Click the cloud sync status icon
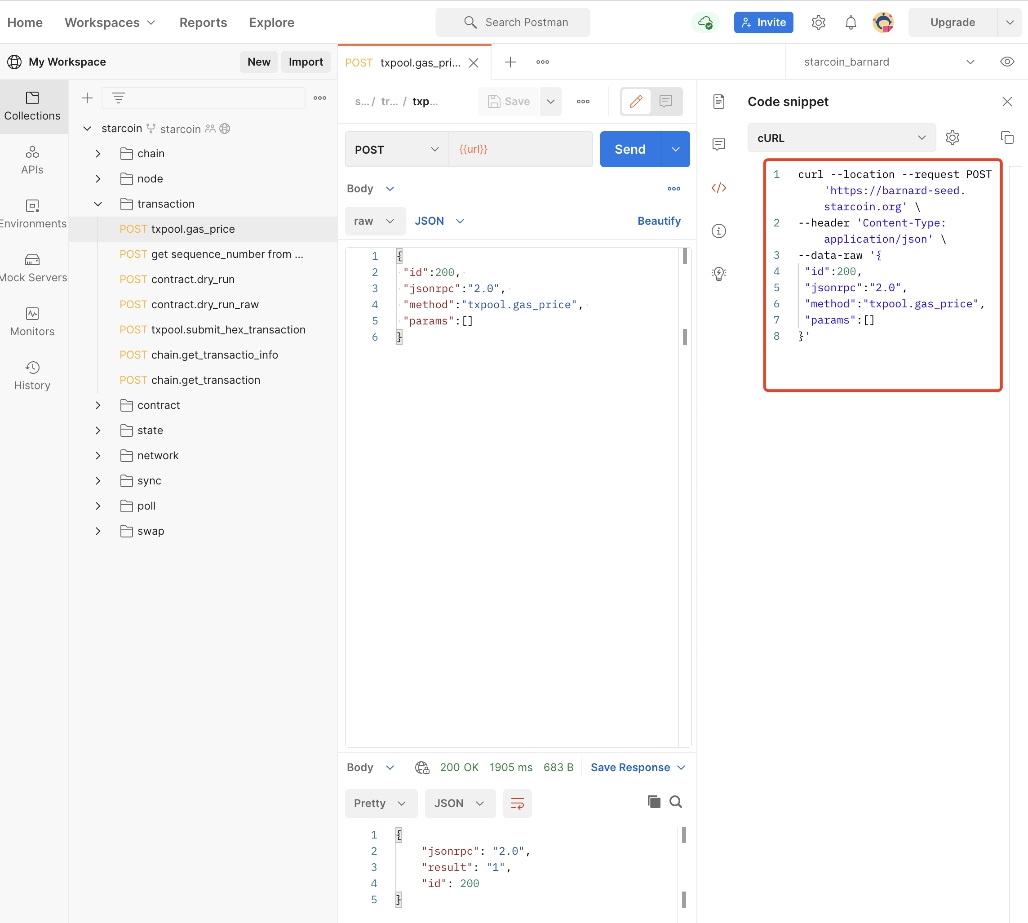This screenshot has width=1028, height=923. [x=705, y=22]
